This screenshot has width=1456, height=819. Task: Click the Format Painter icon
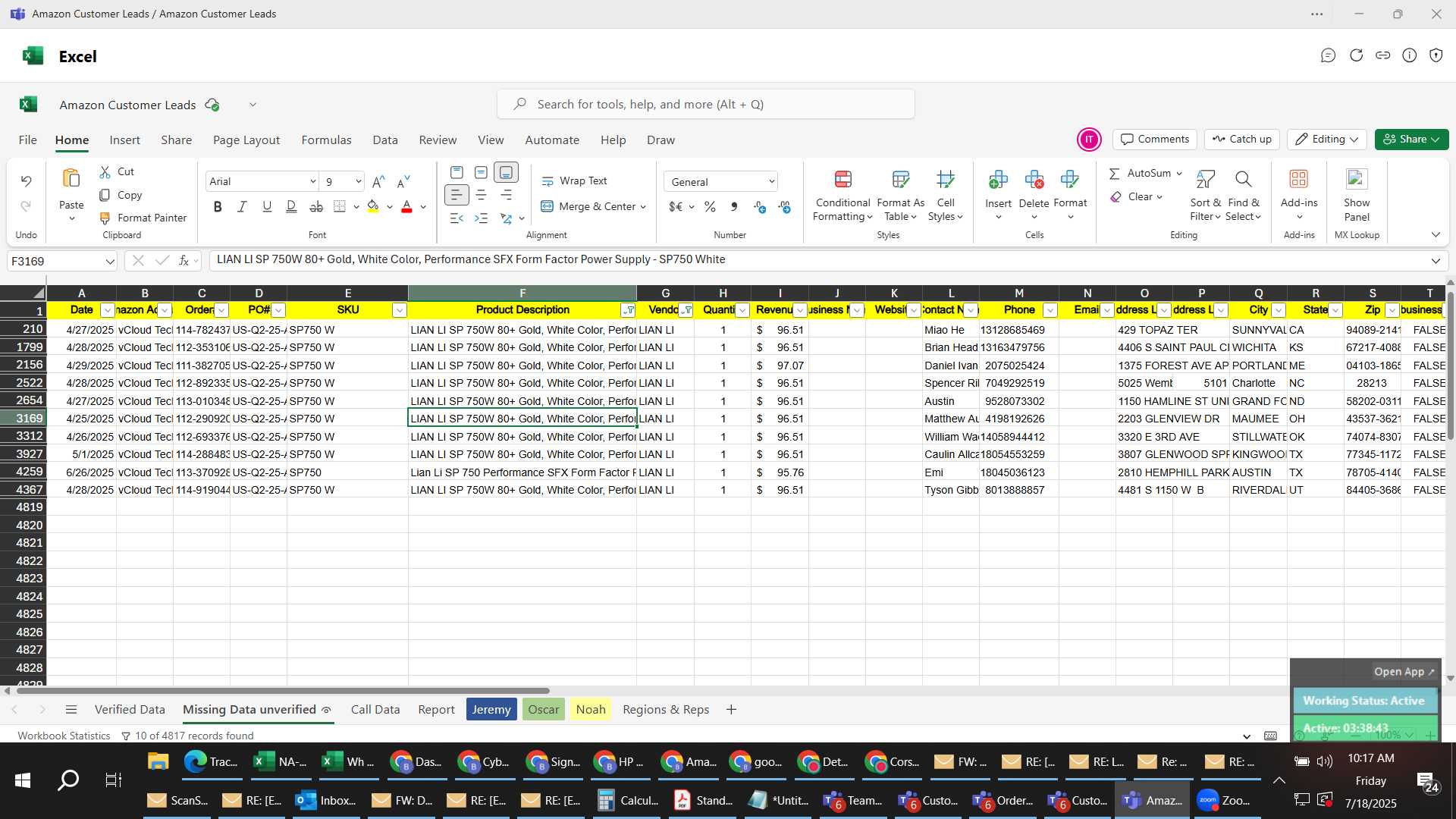(105, 218)
